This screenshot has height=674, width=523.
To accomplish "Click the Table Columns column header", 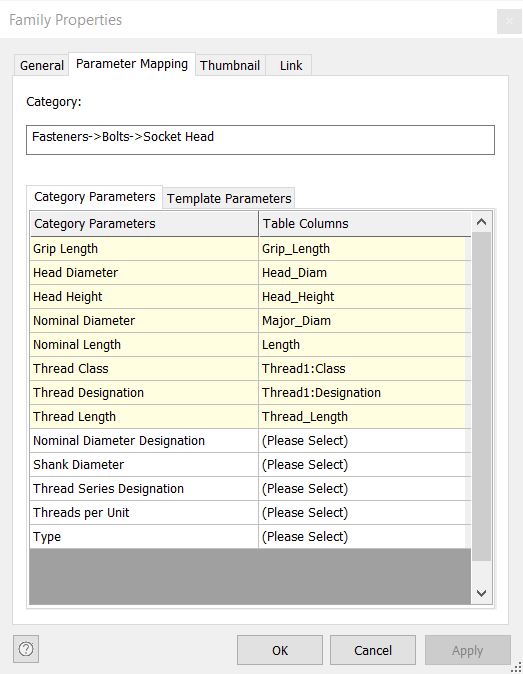I will coord(365,224).
